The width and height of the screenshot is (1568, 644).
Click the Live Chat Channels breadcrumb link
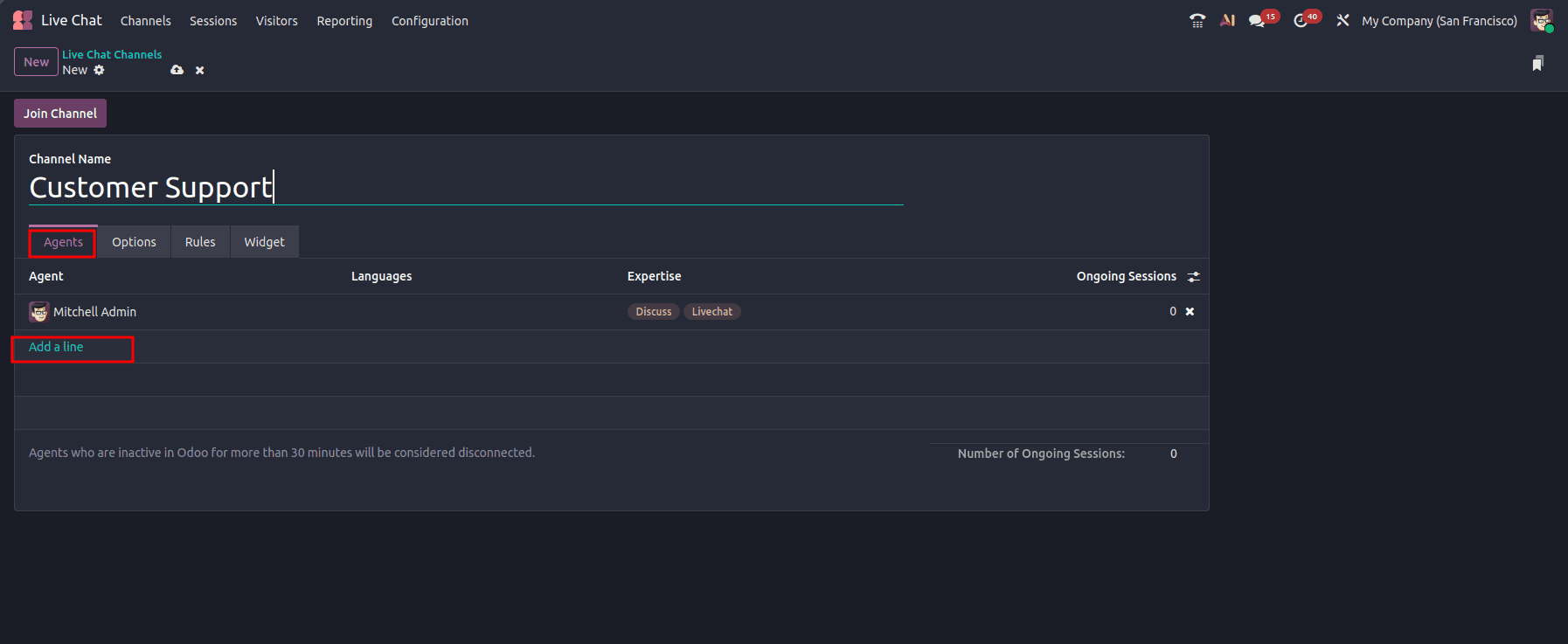112,54
